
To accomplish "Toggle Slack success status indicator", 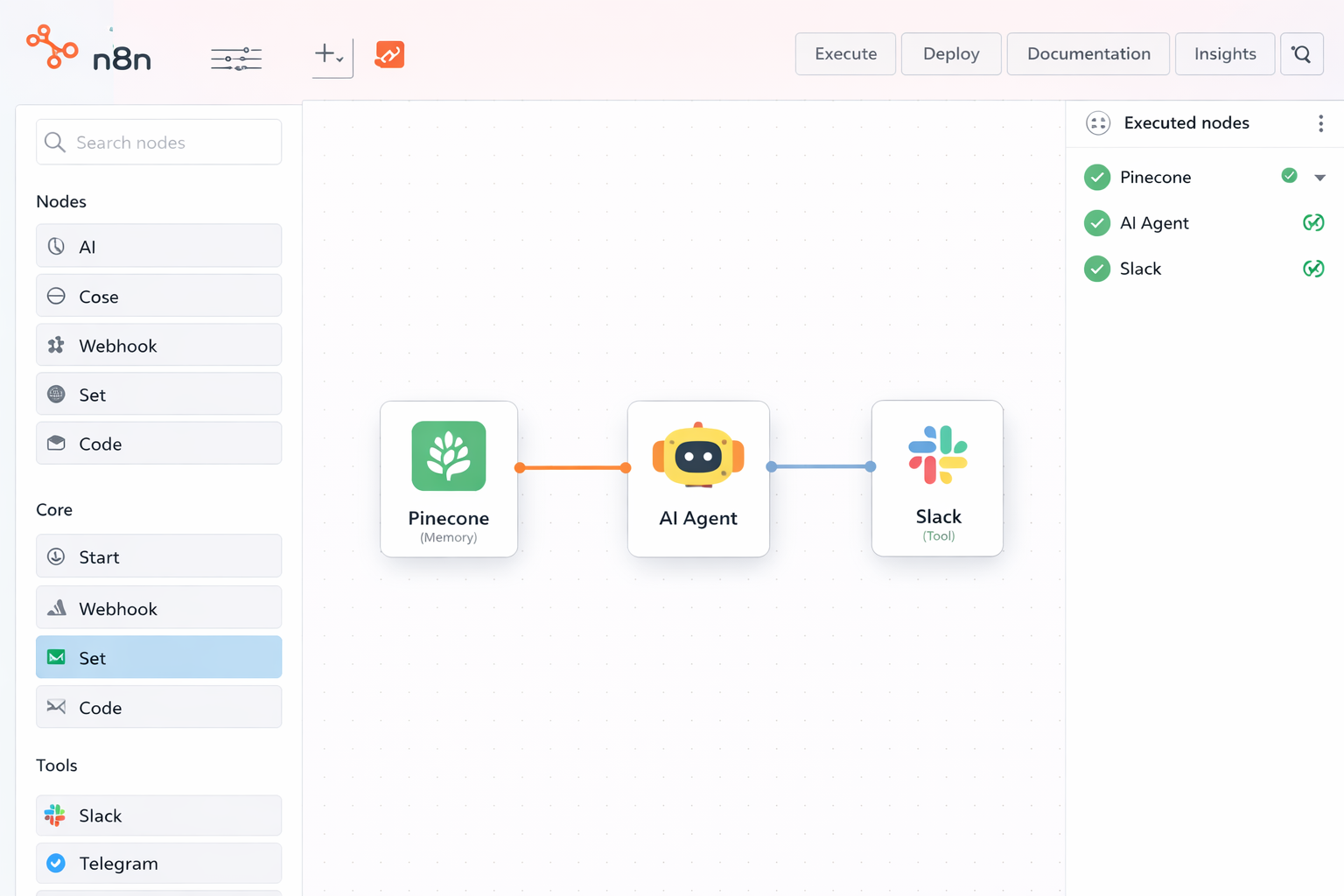I will tap(1313, 269).
